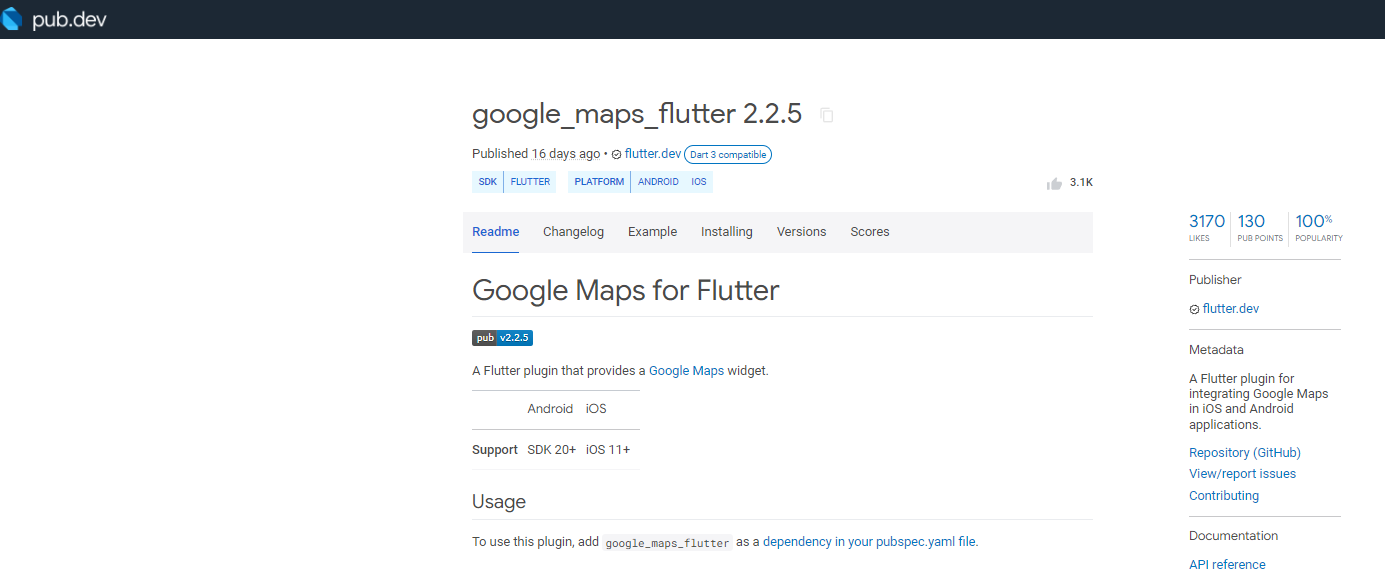Click the google_maps_flutter inline code text
The width and height of the screenshot is (1385, 569).
point(668,543)
